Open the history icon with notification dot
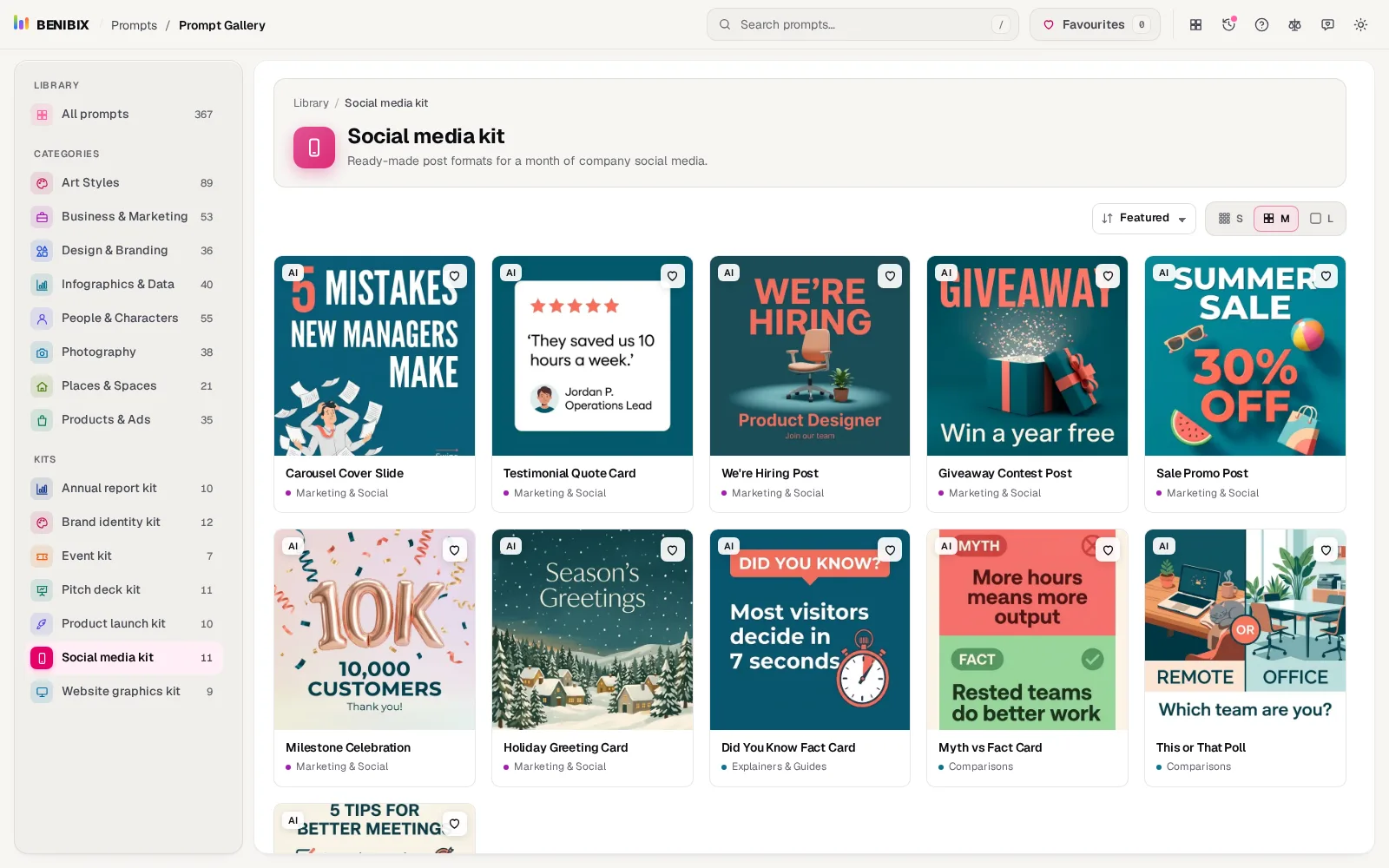The height and width of the screenshot is (868, 1389). point(1228,24)
